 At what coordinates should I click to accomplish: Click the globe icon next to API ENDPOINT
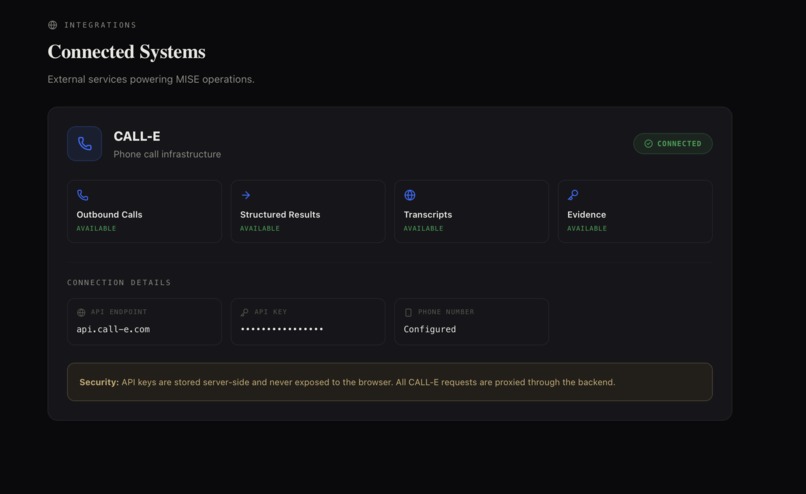81,312
